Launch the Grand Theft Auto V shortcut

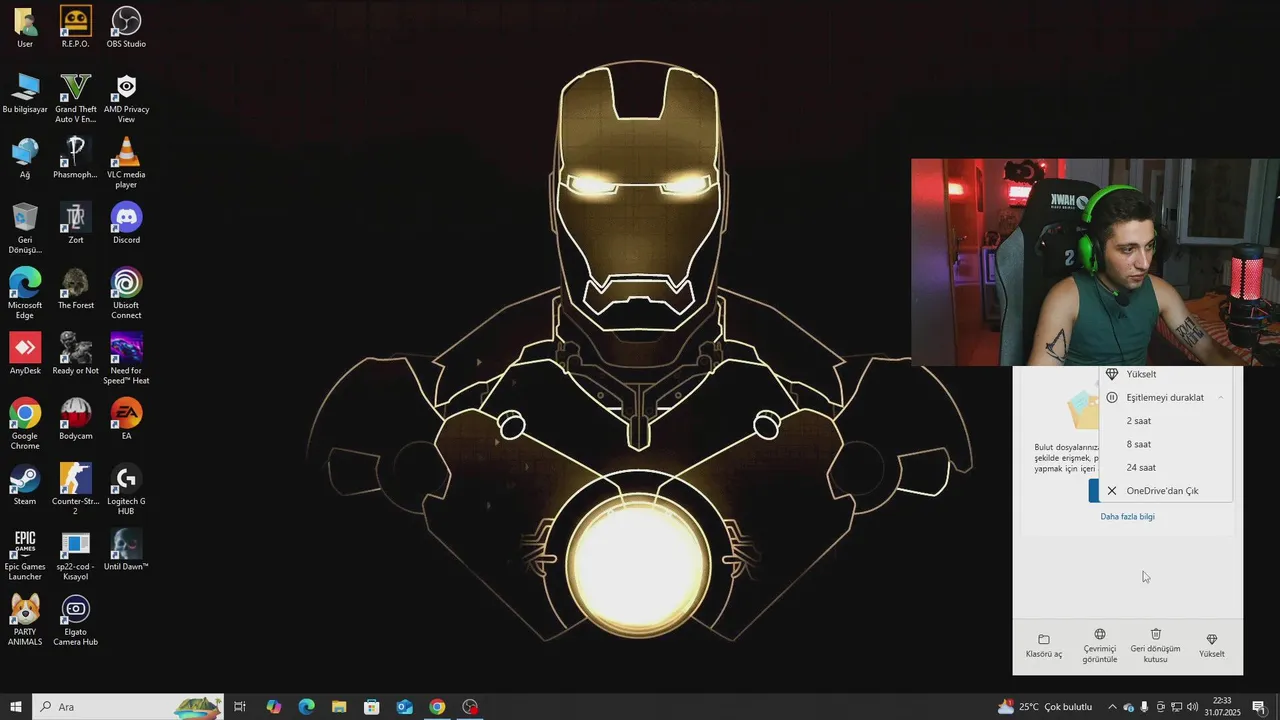pyautogui.click(x=75, y=98)
